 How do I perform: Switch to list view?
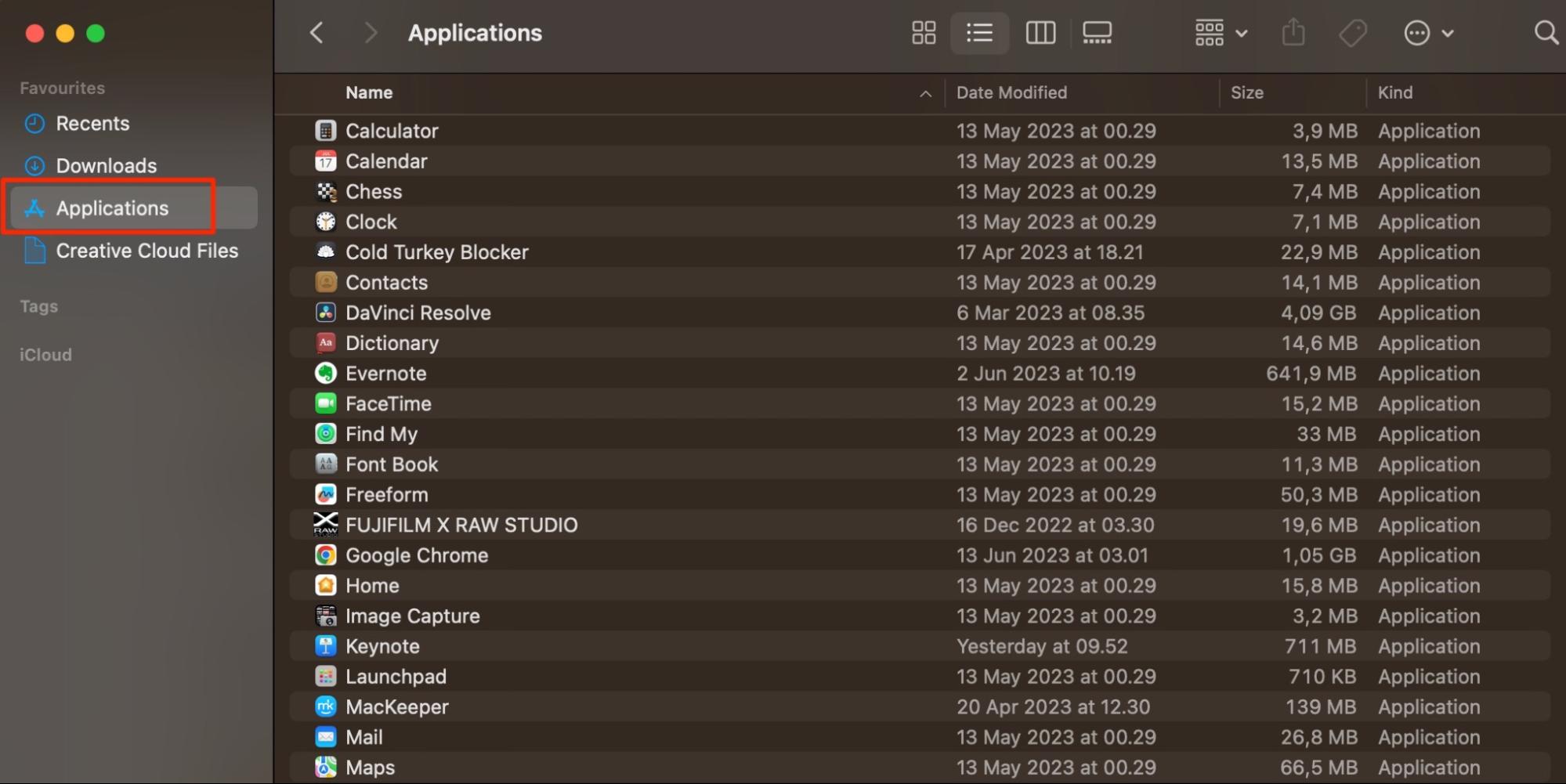coord(979,33)
